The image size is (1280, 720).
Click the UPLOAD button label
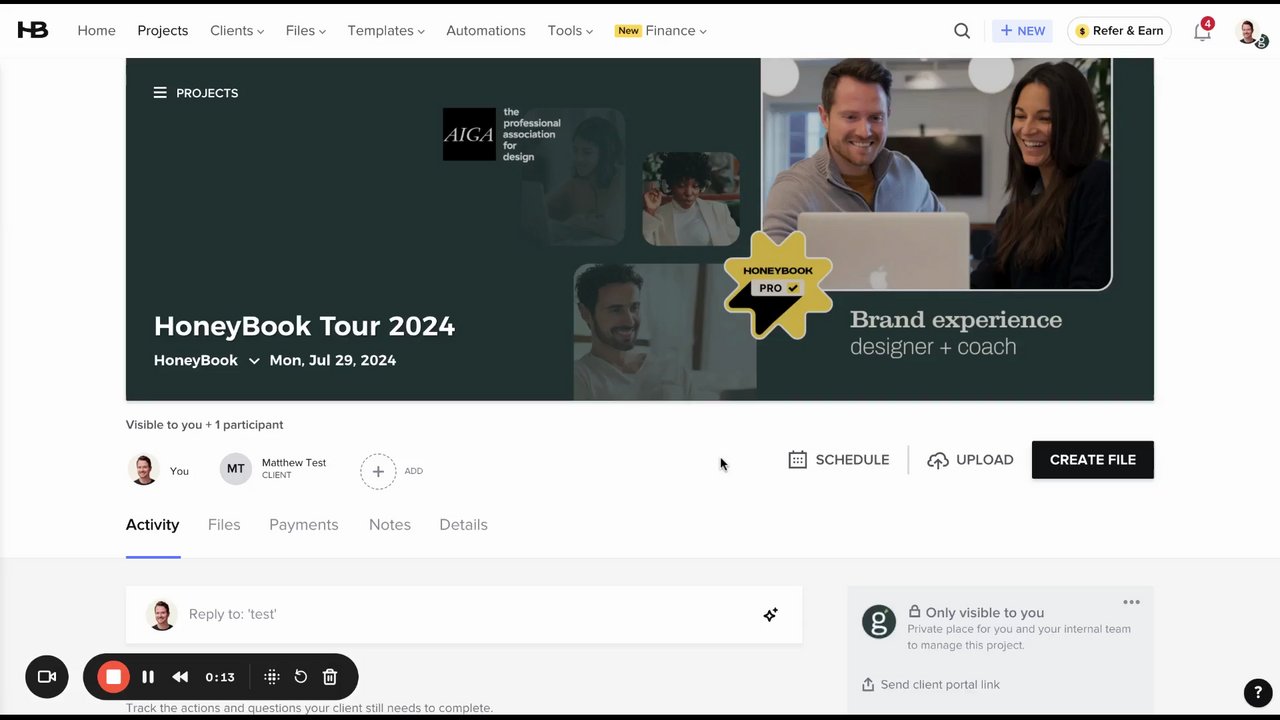tap(985, 460)
